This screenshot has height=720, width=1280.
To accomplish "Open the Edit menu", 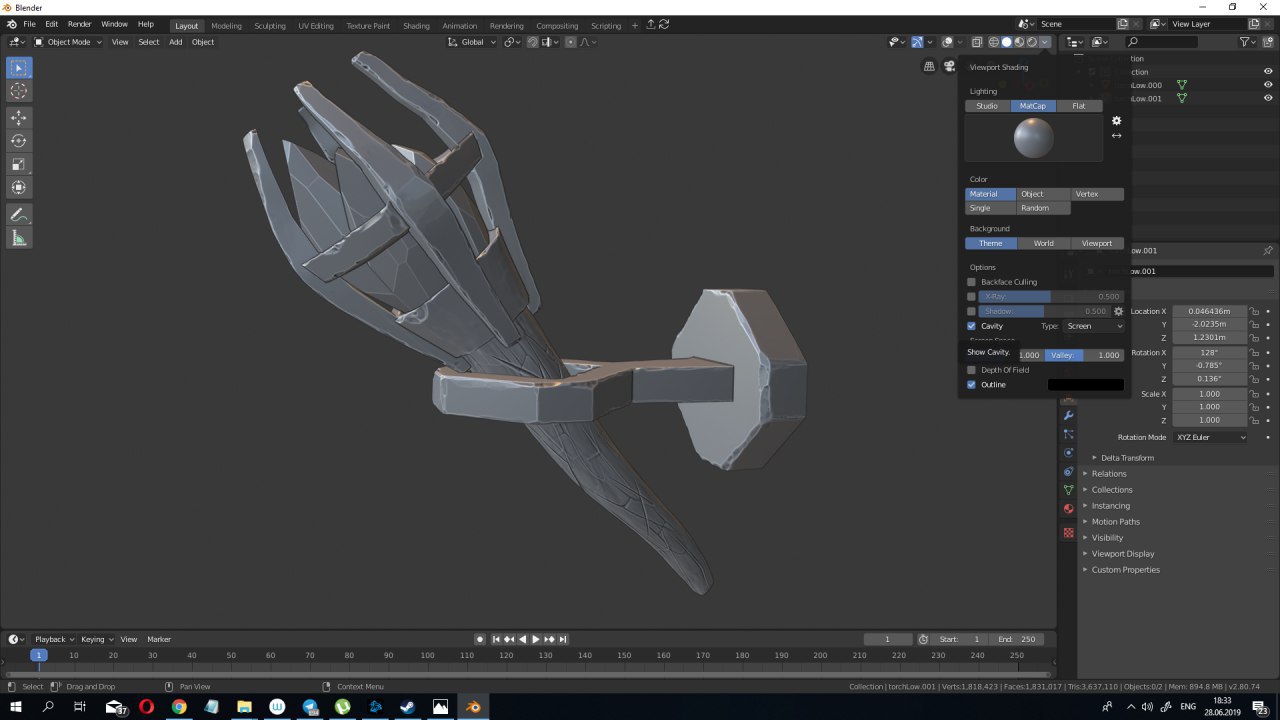I will coord(51,24).
